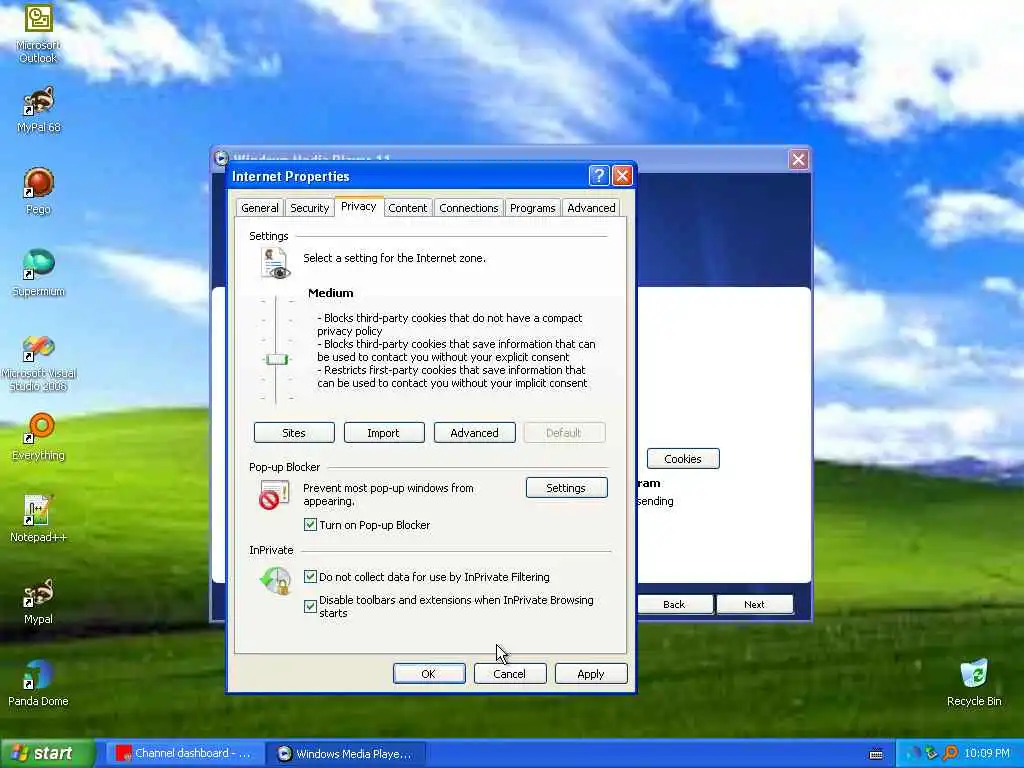Select the Privacy tab

[x=359, y=206]
